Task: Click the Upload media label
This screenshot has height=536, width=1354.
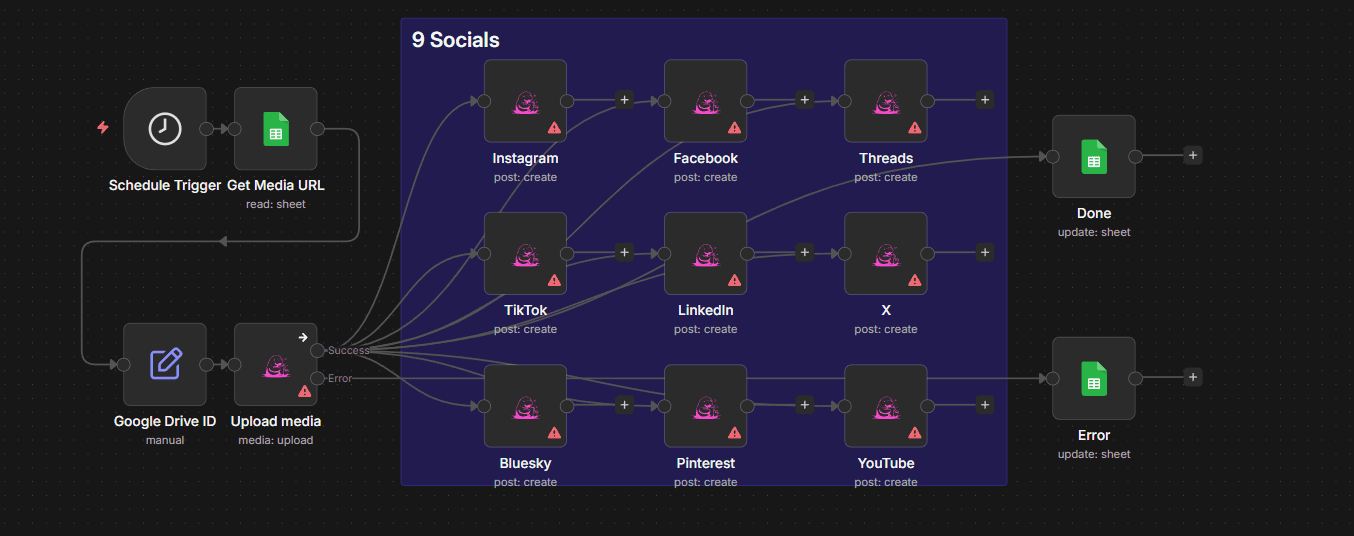Action: click(x=276, y=421)
